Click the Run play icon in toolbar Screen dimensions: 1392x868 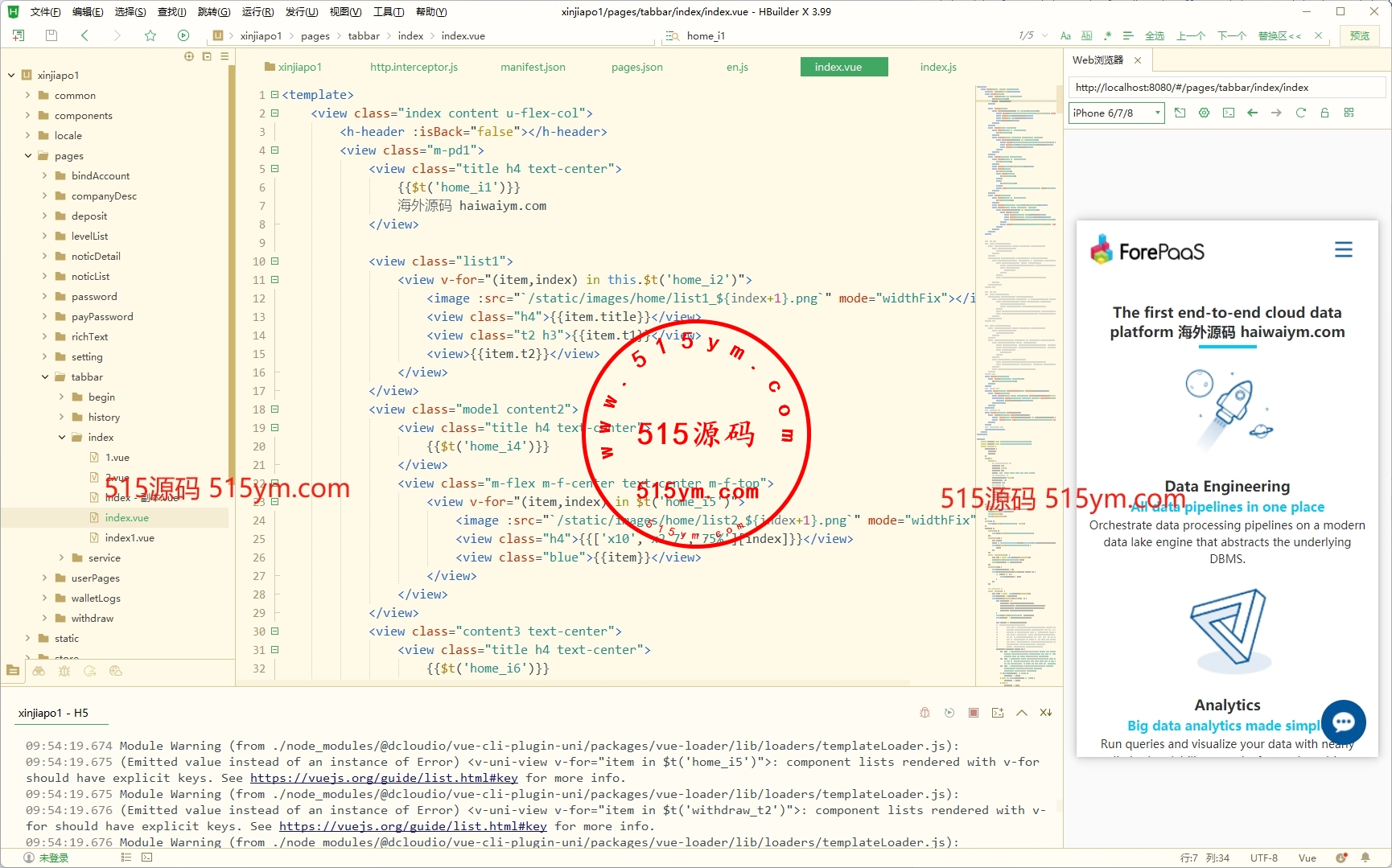[x=183, y=35]
